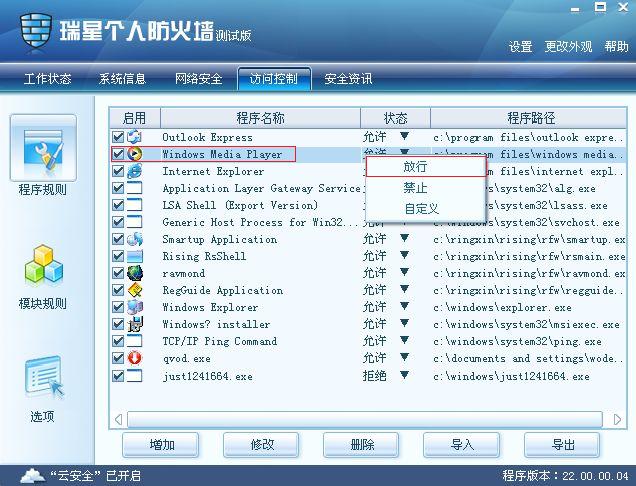Click the LSA Shell row icon
The width and height of the screenshot is (636, 486).
(x=135, y=205)
